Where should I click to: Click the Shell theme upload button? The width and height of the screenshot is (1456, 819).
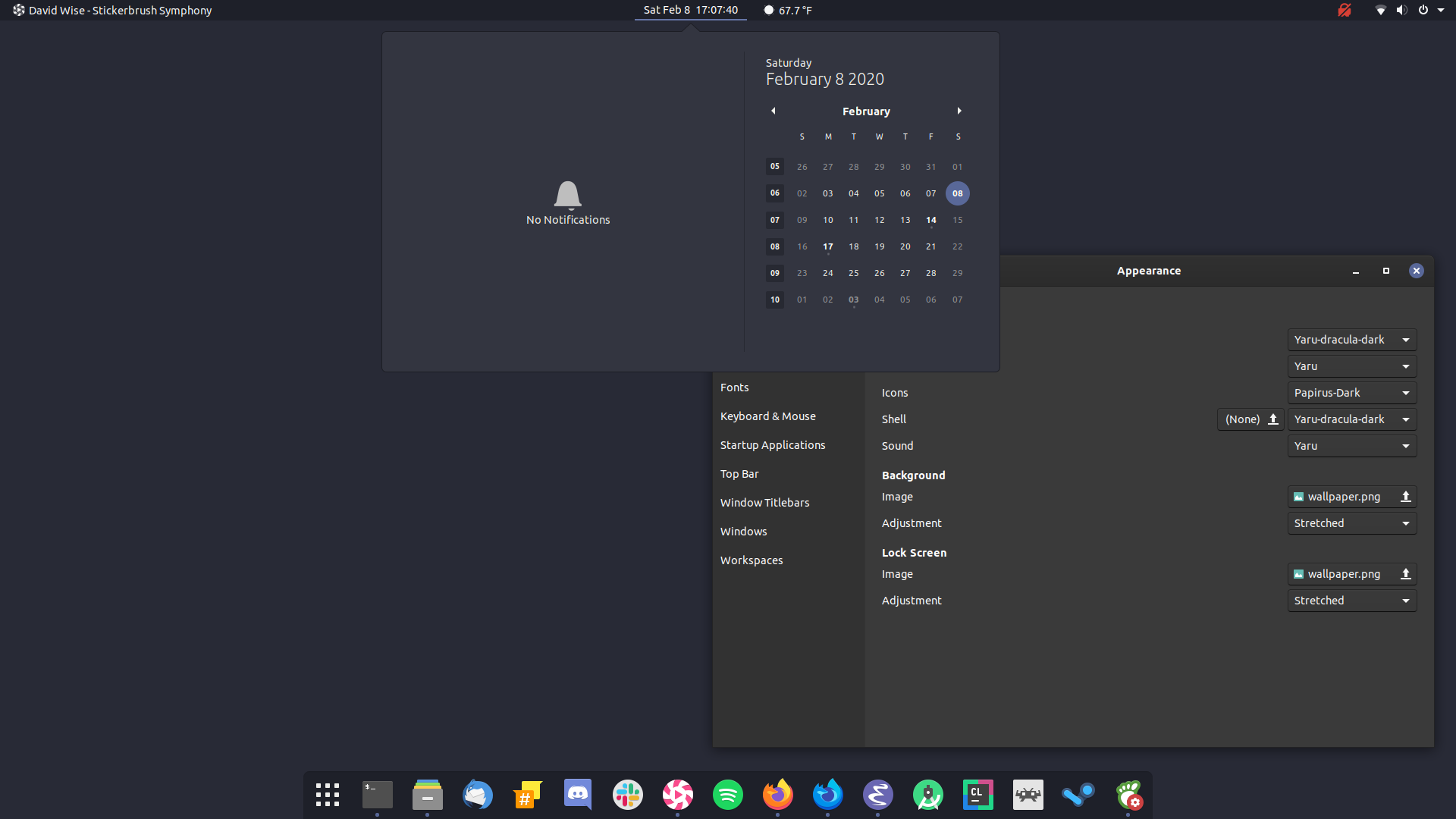(1272, 419)
